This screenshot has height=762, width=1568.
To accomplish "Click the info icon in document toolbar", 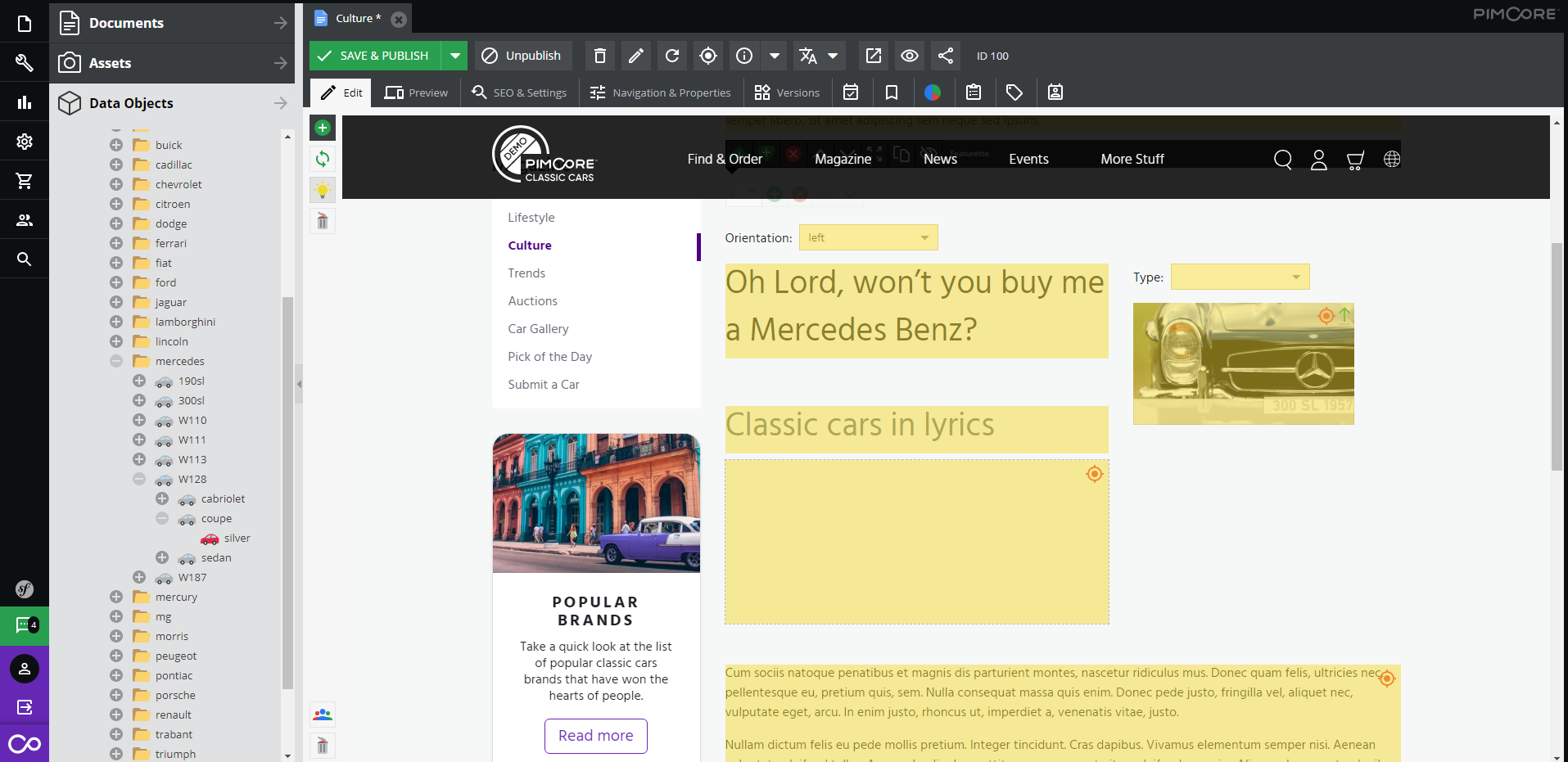I will click(744, 56).
